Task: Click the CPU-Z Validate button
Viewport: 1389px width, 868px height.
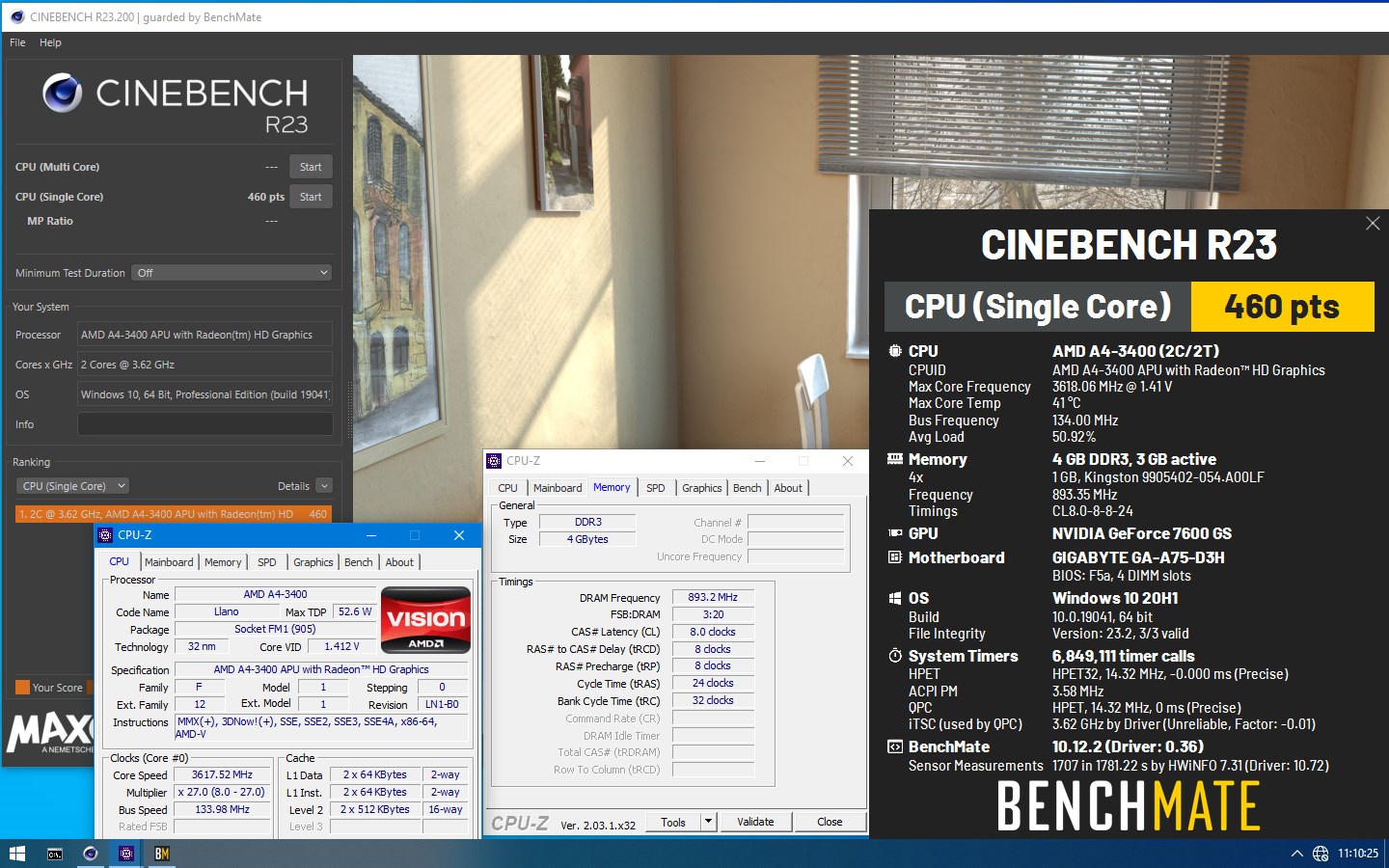Action: [755, 823]
